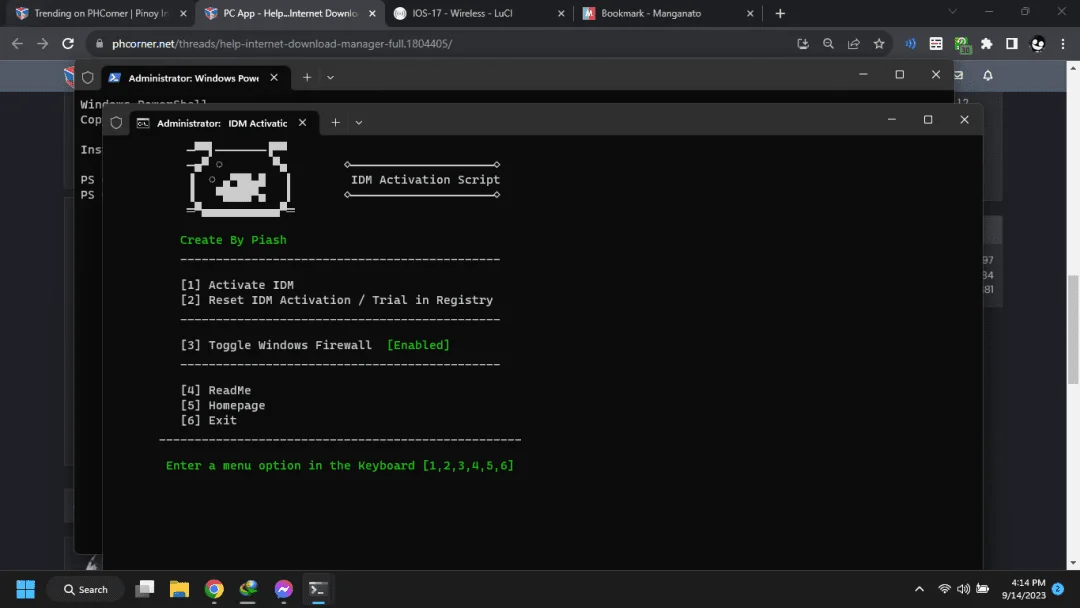The image size is (1080, 608).
Task: Click the blue sound wave extension icon
Action: [x=911, y=43]
